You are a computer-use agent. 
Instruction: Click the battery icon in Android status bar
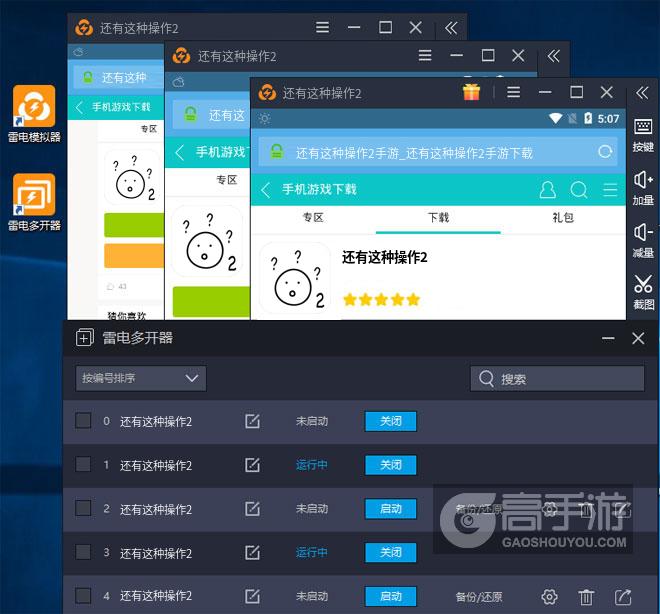(588, 119)
